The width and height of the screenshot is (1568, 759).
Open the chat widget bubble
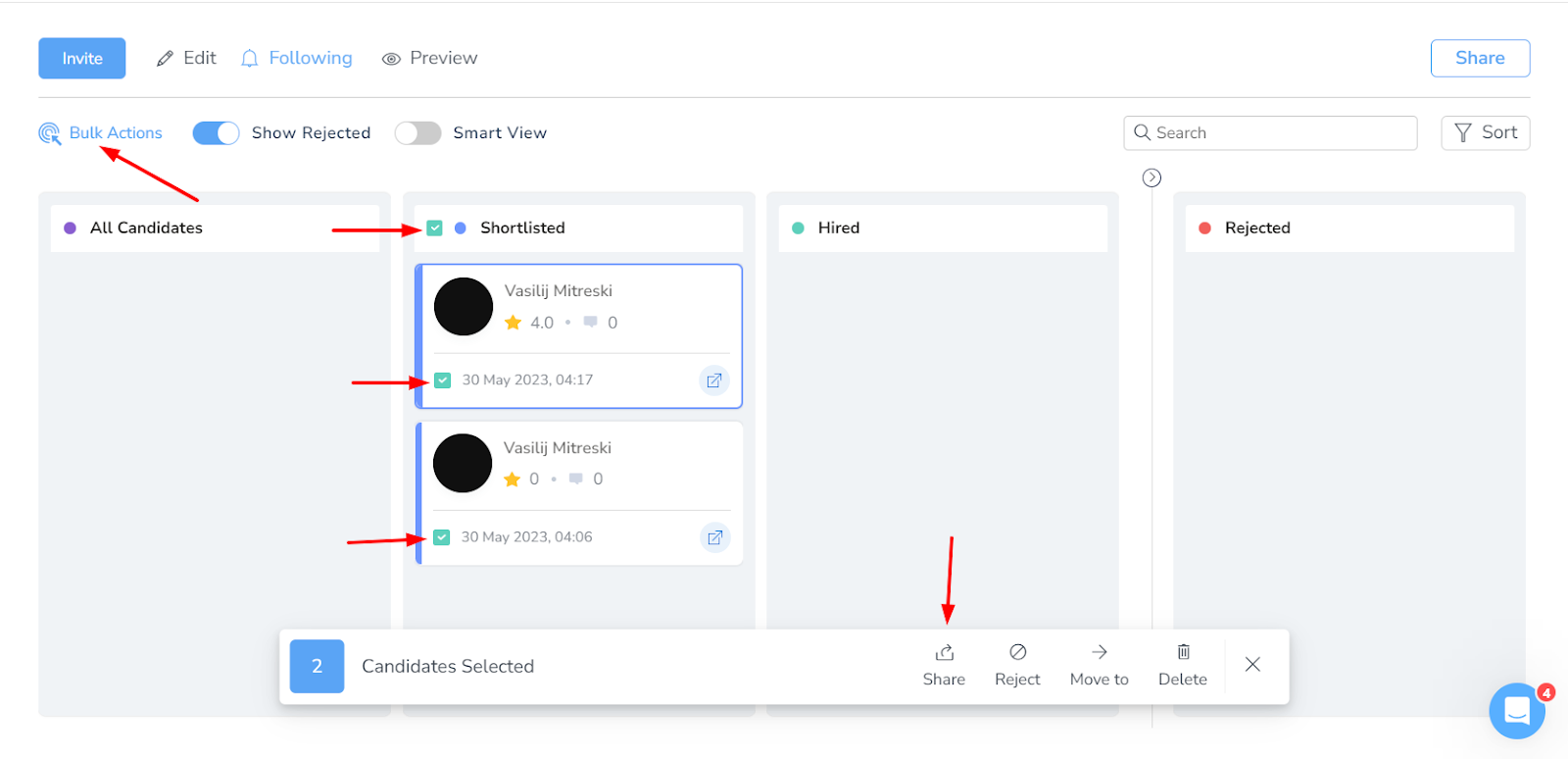point(1516,710)
